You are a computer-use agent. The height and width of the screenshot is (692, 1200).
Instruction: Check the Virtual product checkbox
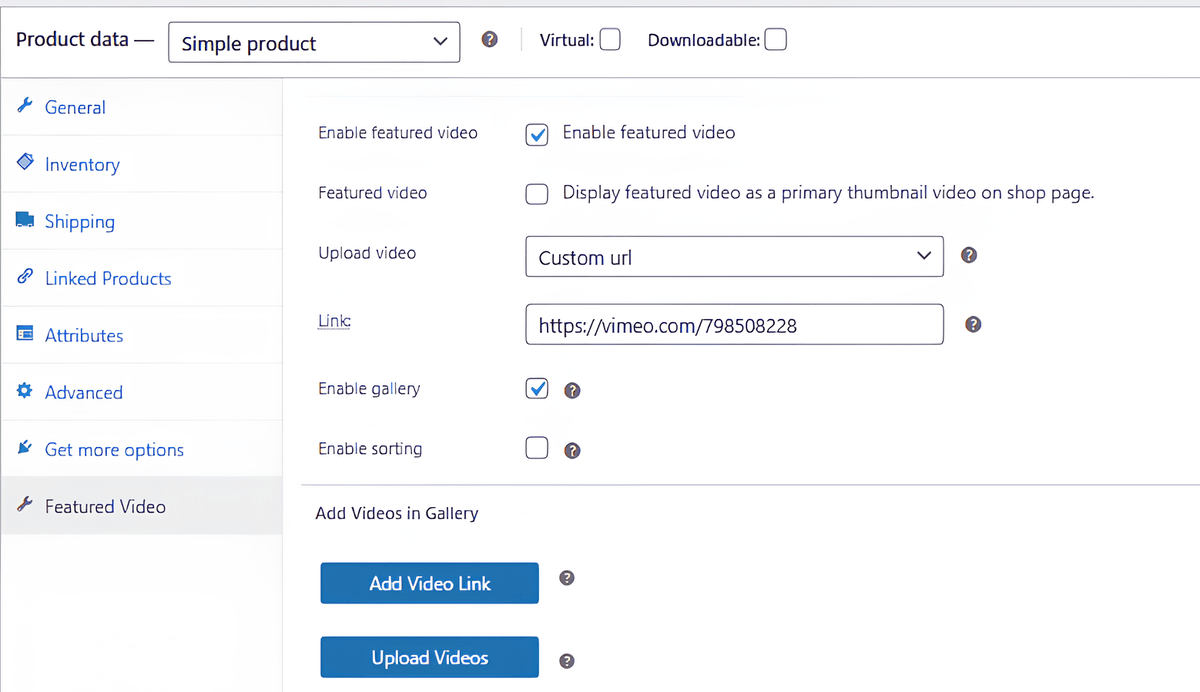[x=610, y=40]
